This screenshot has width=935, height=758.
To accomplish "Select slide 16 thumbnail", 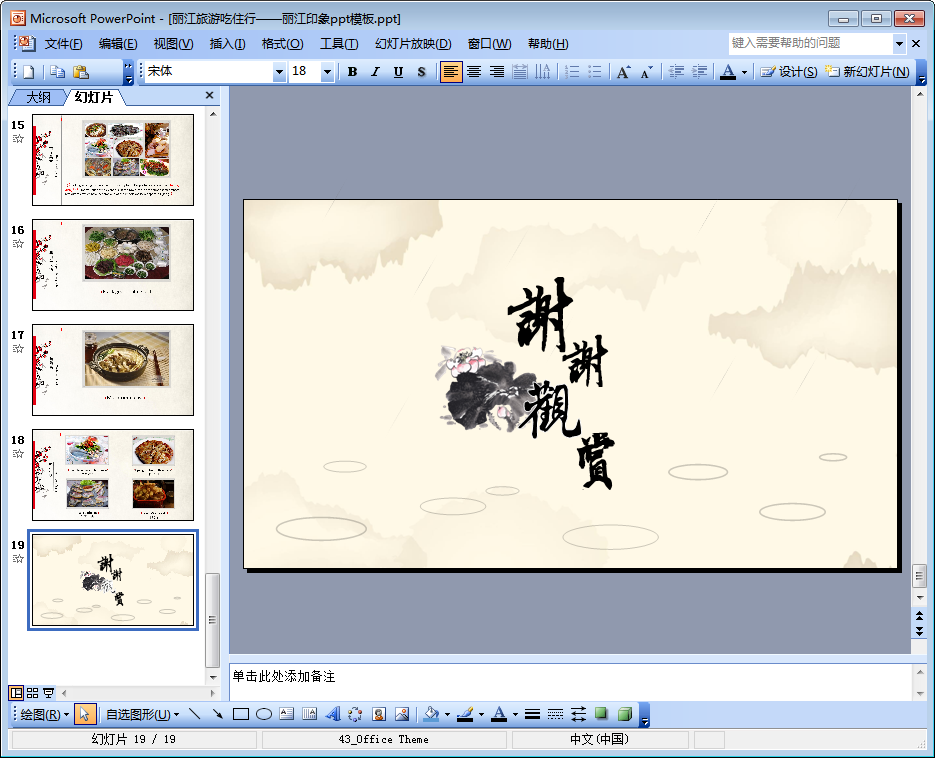I will click(x=113, y=265).
